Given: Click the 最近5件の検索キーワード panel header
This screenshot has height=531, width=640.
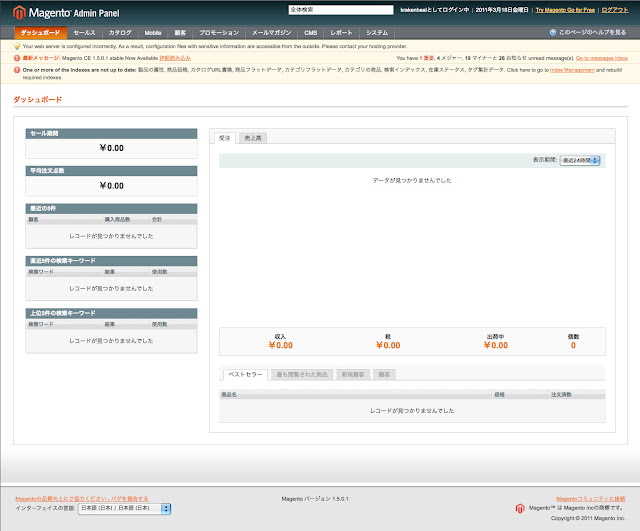Looking at the screenshot, I should click(x=111, y=261).
